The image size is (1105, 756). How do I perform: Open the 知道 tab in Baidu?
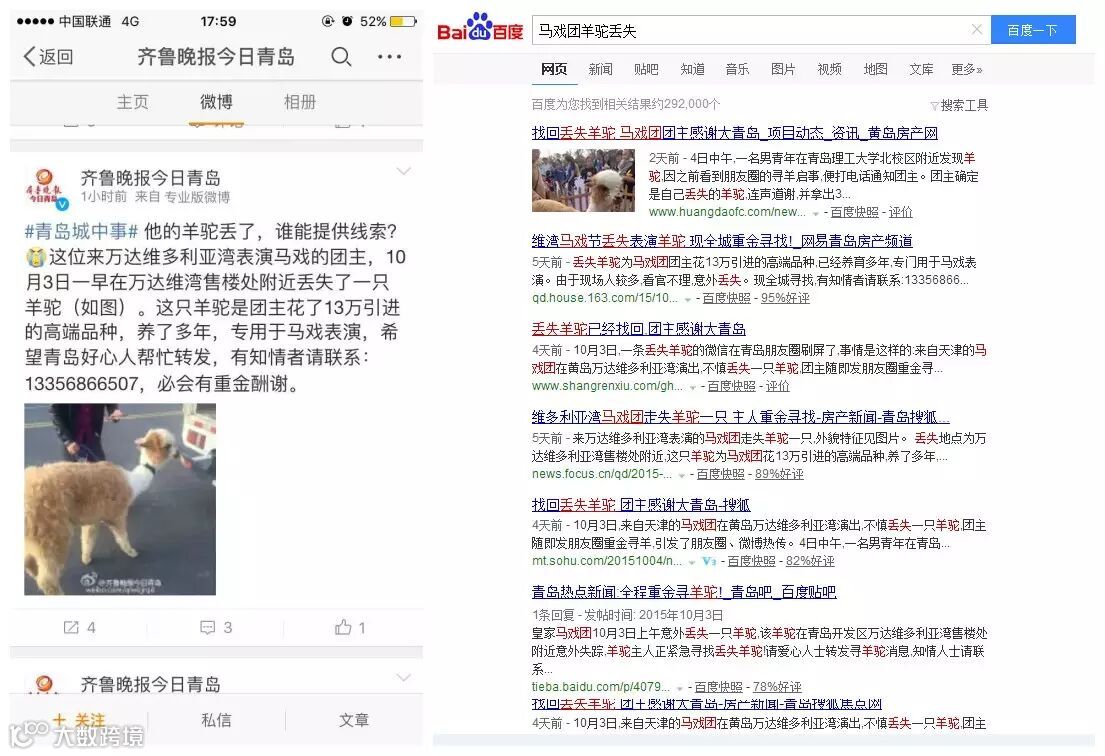692,69
